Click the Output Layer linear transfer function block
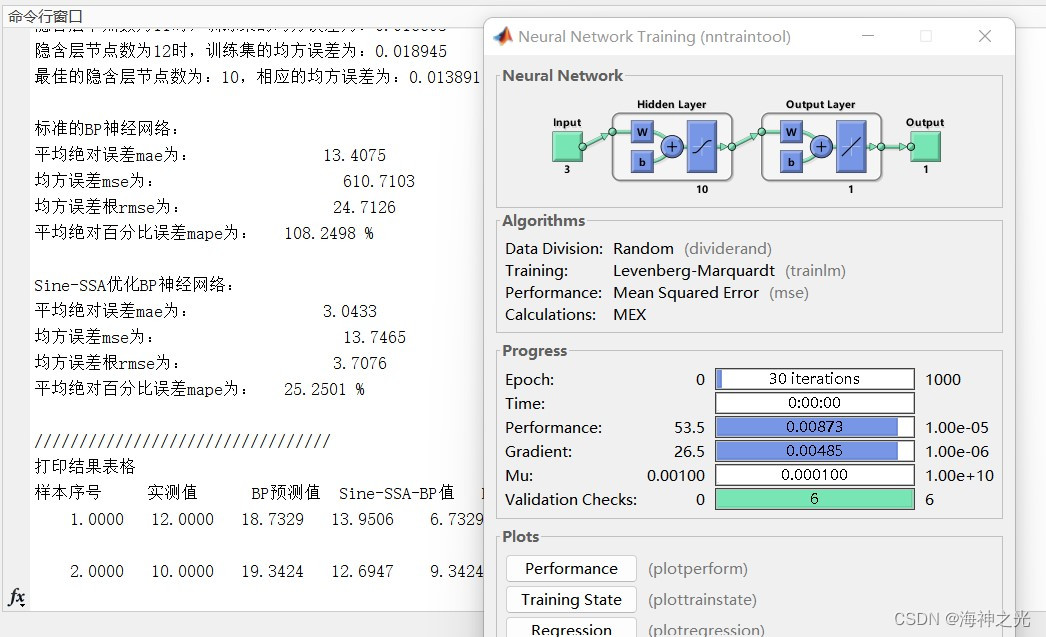 851,147
